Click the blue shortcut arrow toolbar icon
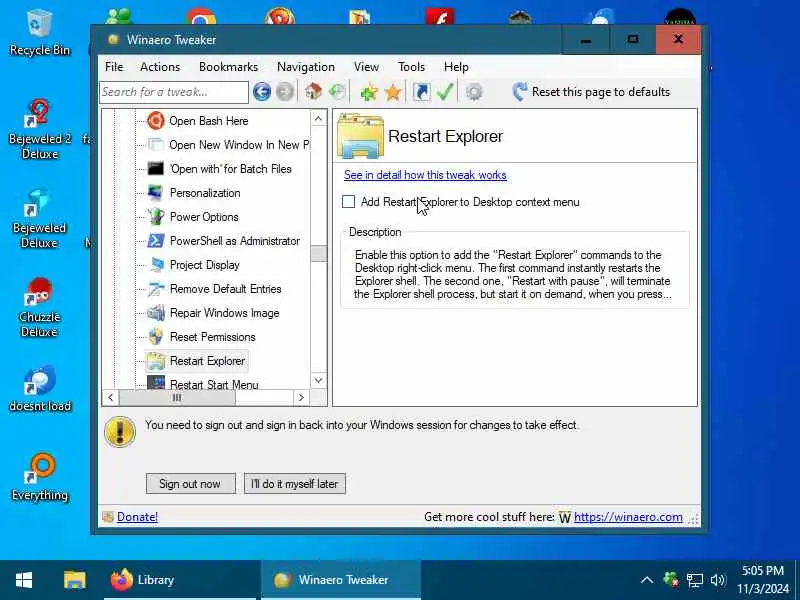This screenshot has width=800, height=600. click(x=421, y=92)
